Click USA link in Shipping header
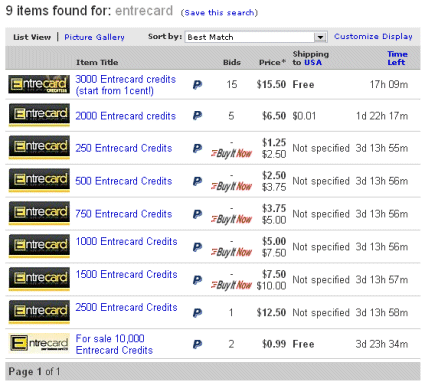 point(313,62)
